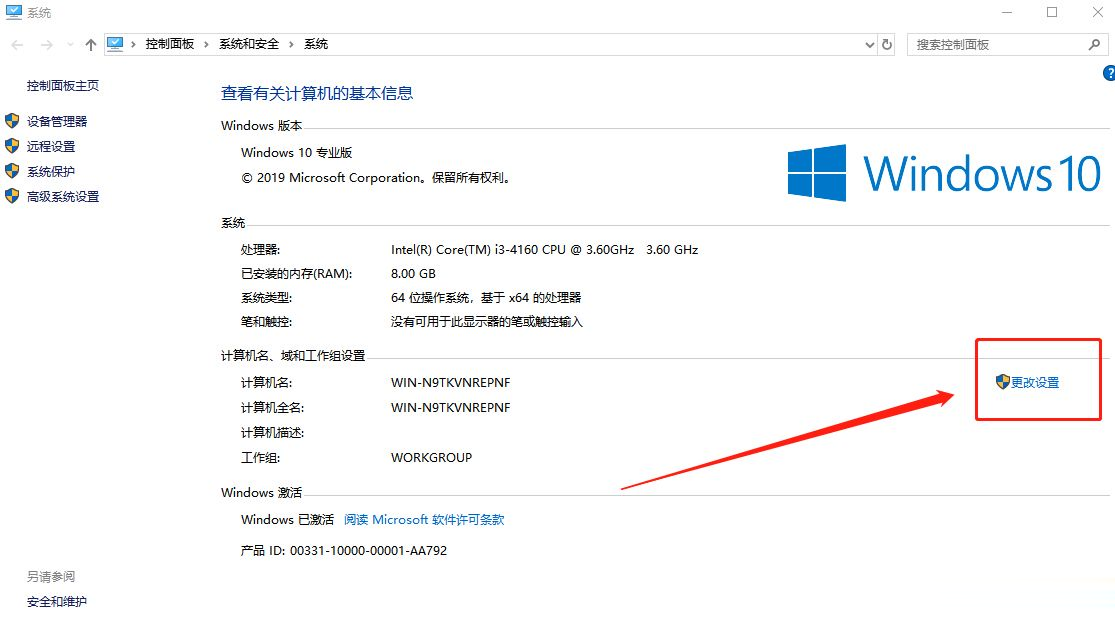
Task: Click shield icon beside 高级系统设置
Action: pyautogui.click(x=12, y=196)
